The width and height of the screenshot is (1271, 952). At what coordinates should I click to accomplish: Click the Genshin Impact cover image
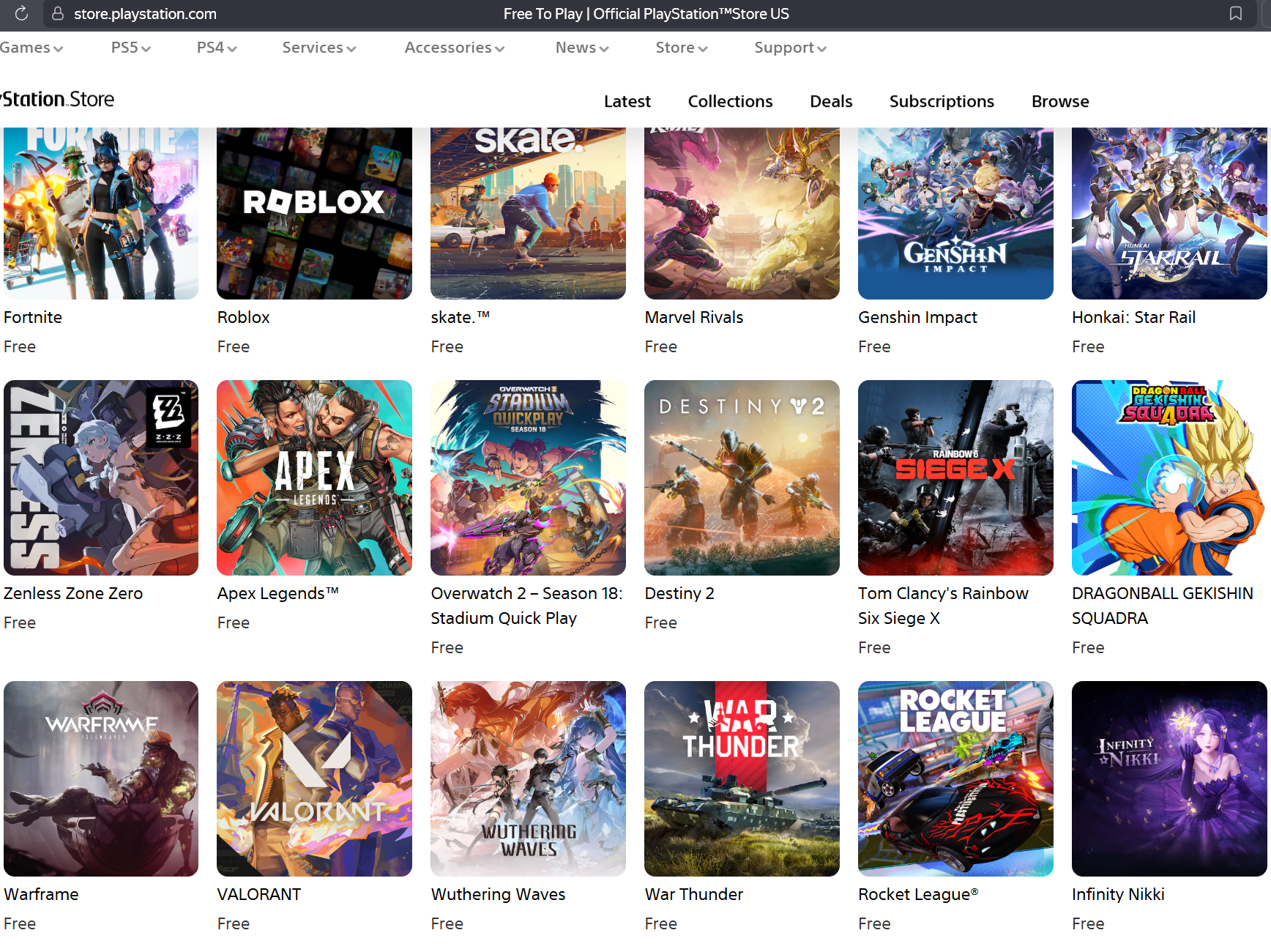[x=955, y=213]
